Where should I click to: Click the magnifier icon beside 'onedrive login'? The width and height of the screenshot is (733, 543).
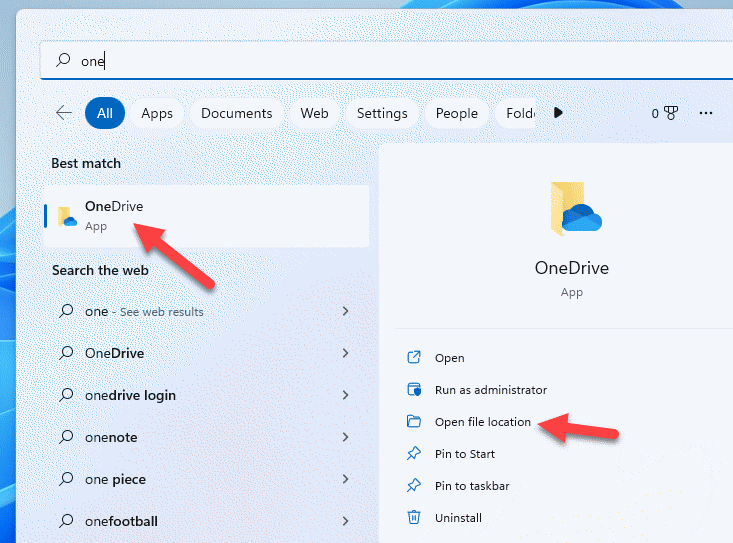(66, 395)
